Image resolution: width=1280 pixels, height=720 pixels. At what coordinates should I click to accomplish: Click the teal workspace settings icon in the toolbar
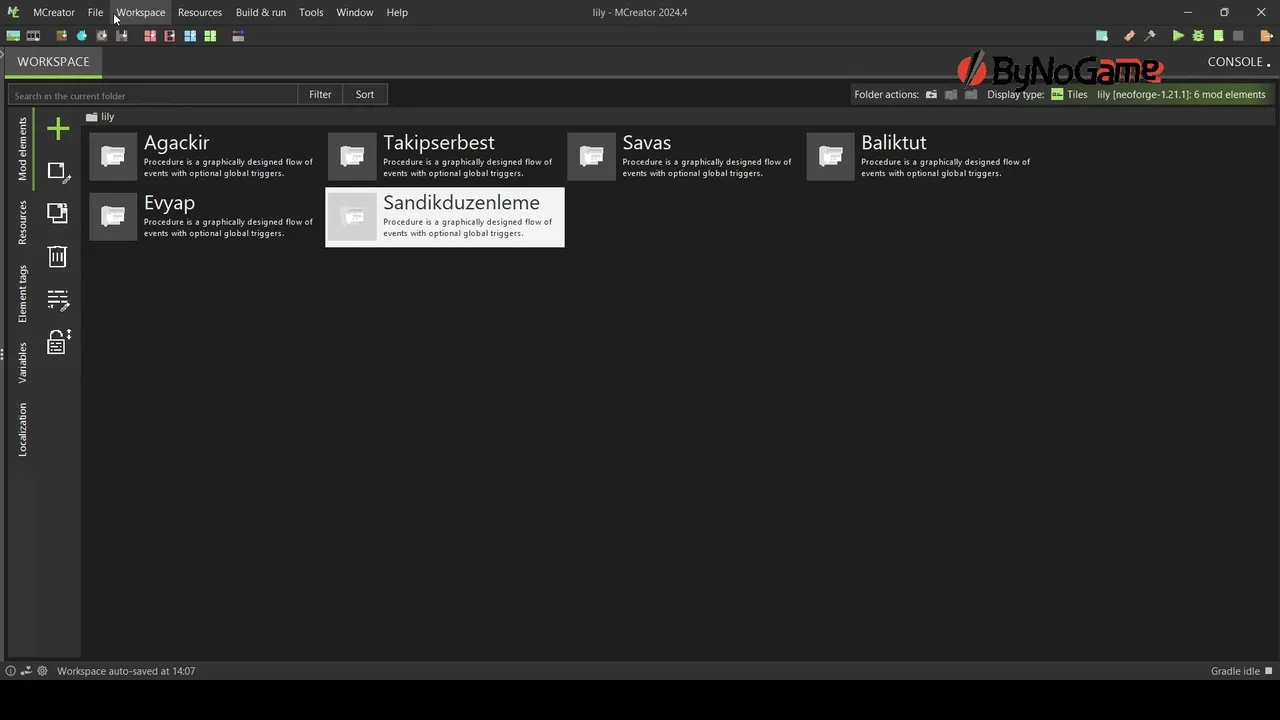tap(1102, 36)
